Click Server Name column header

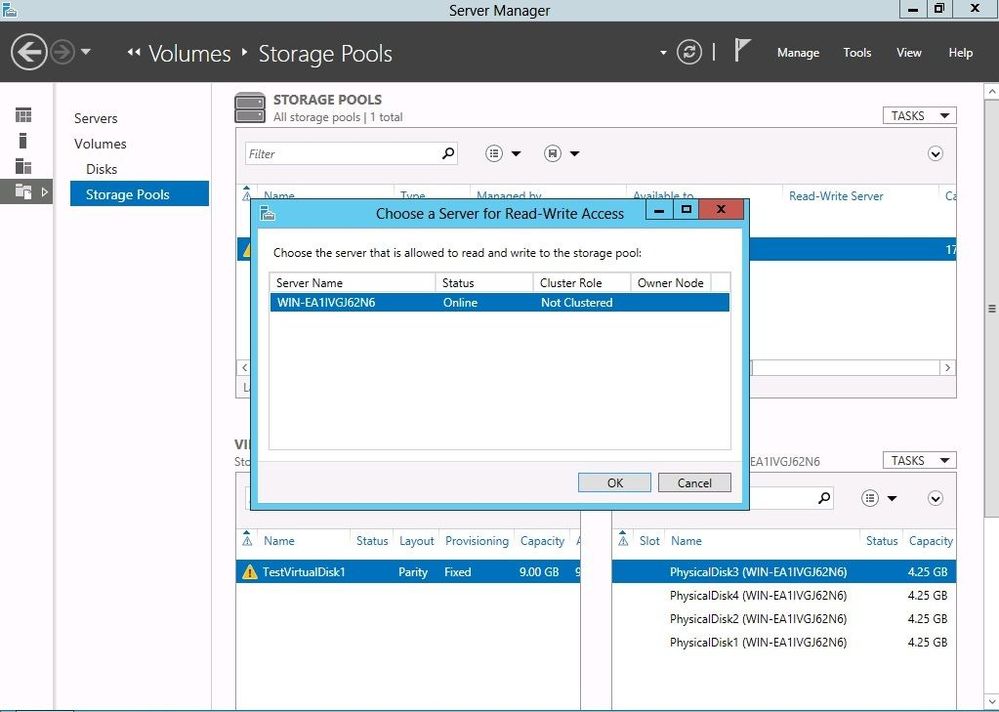(352, 283)
